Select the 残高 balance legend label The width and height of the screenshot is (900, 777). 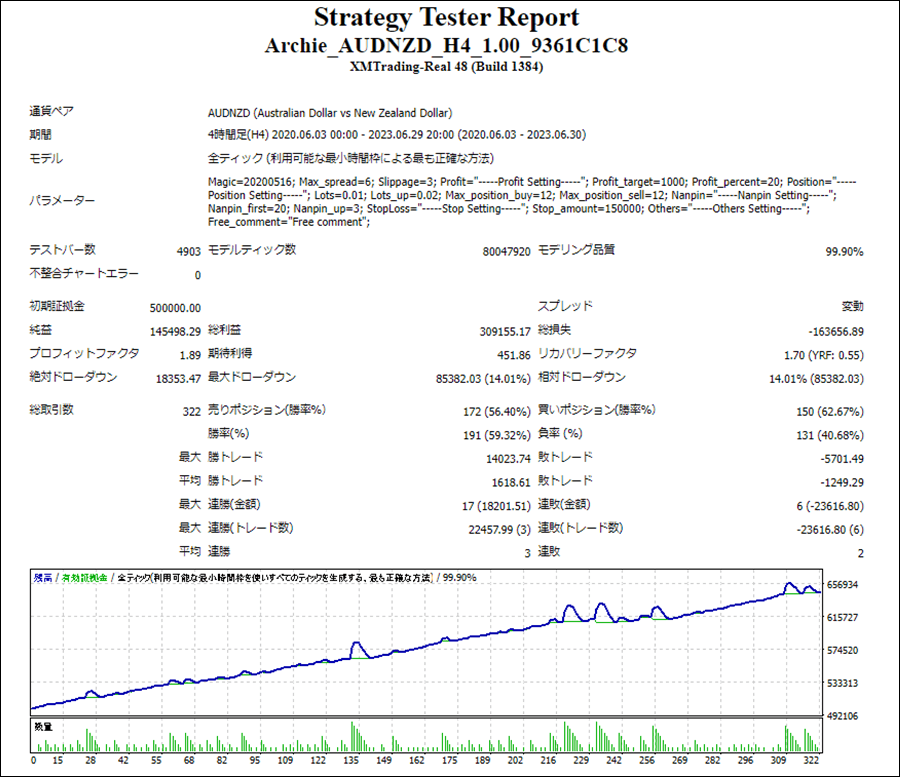point(42,578)
